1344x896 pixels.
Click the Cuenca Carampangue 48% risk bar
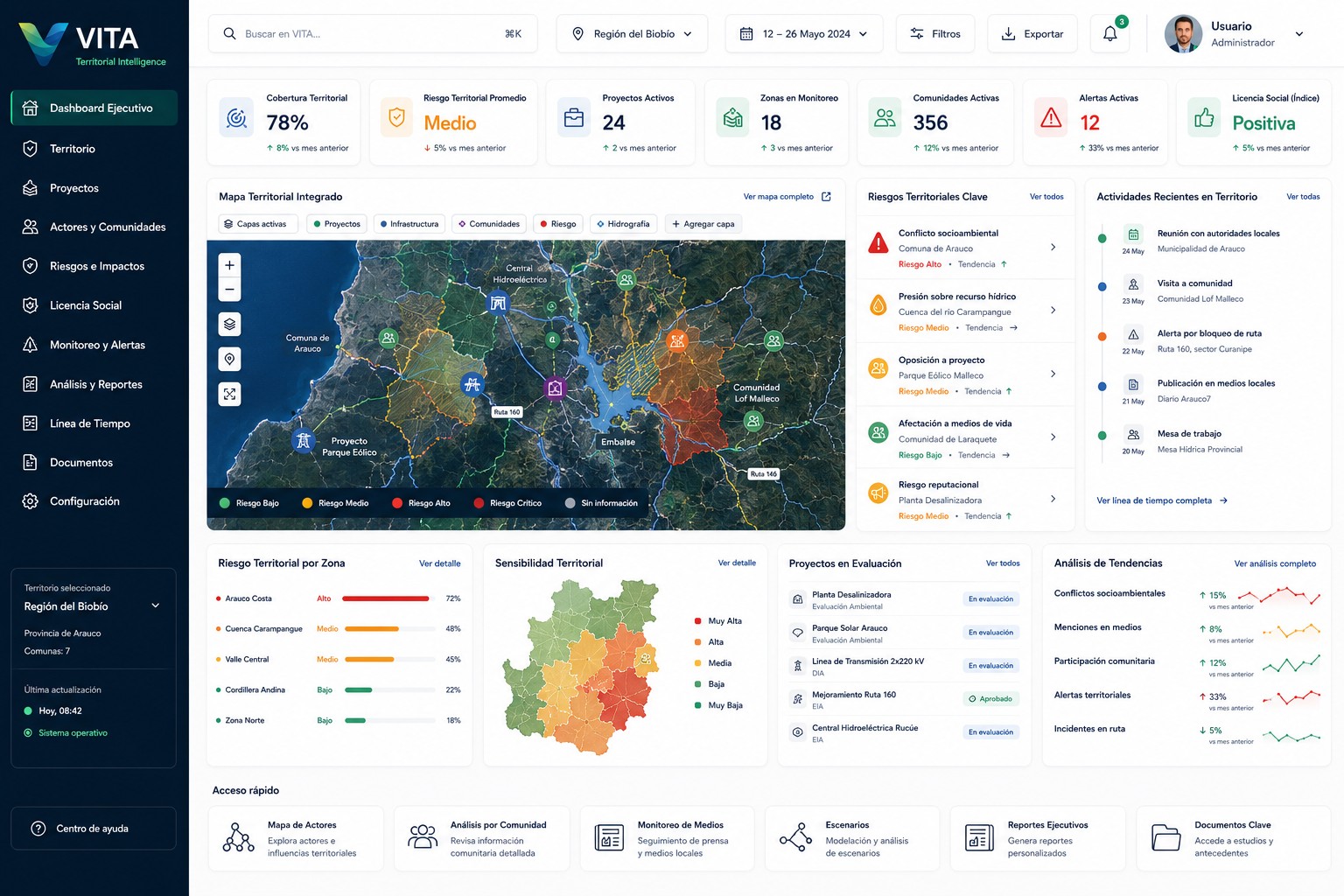[388, 629]
